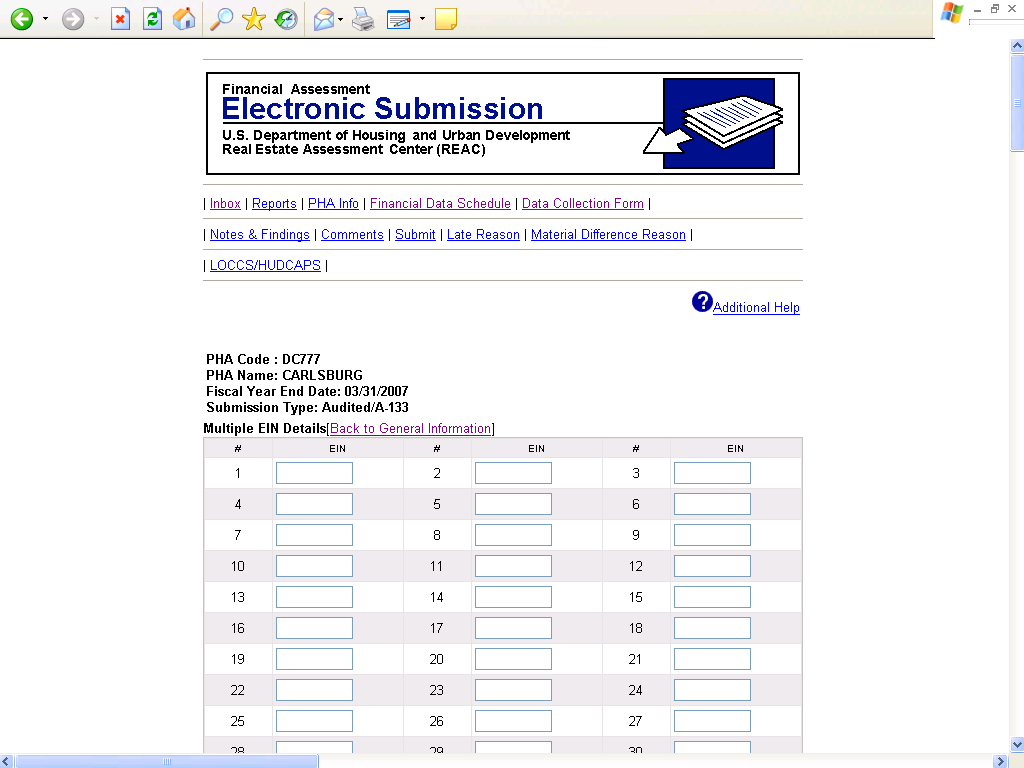Click Back to General Information link

[410, 428]
